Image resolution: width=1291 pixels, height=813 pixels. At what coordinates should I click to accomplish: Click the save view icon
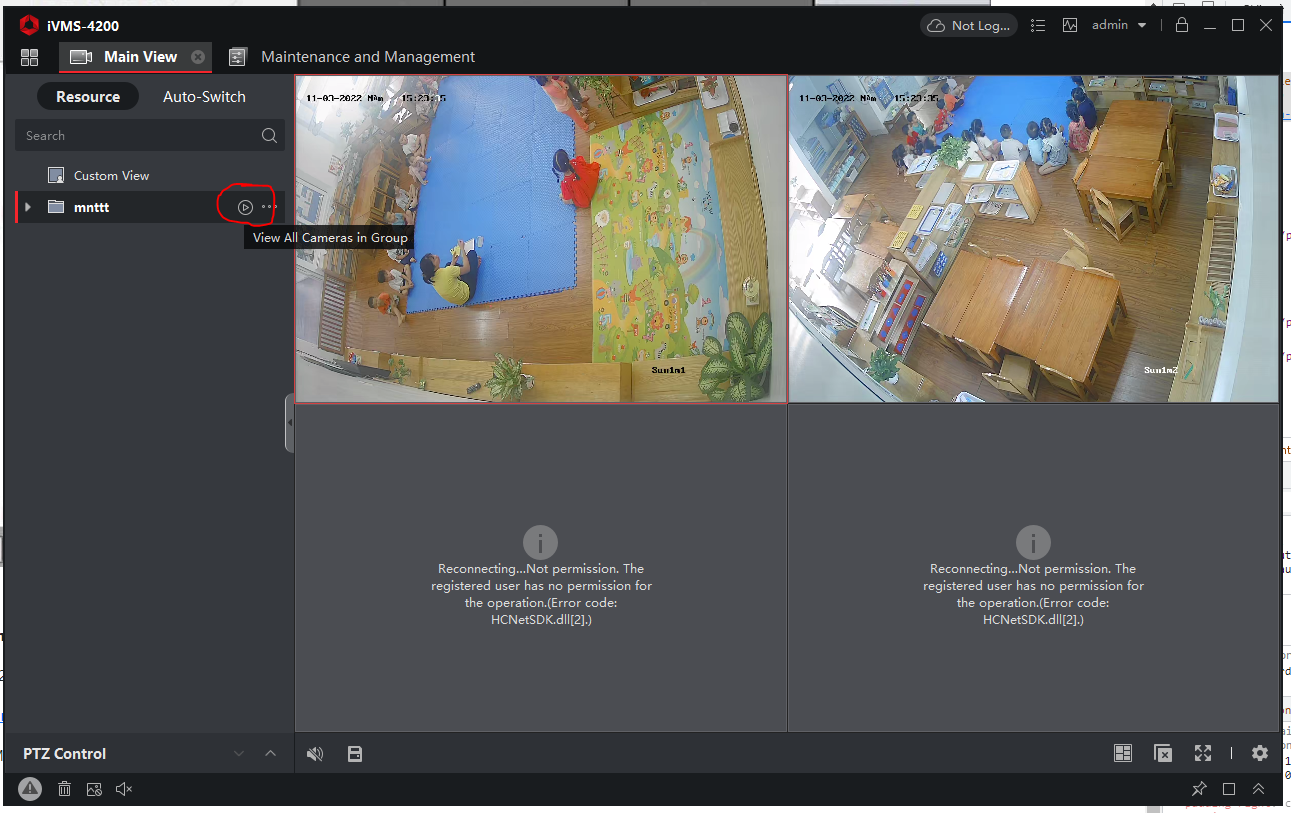(354, 754)
